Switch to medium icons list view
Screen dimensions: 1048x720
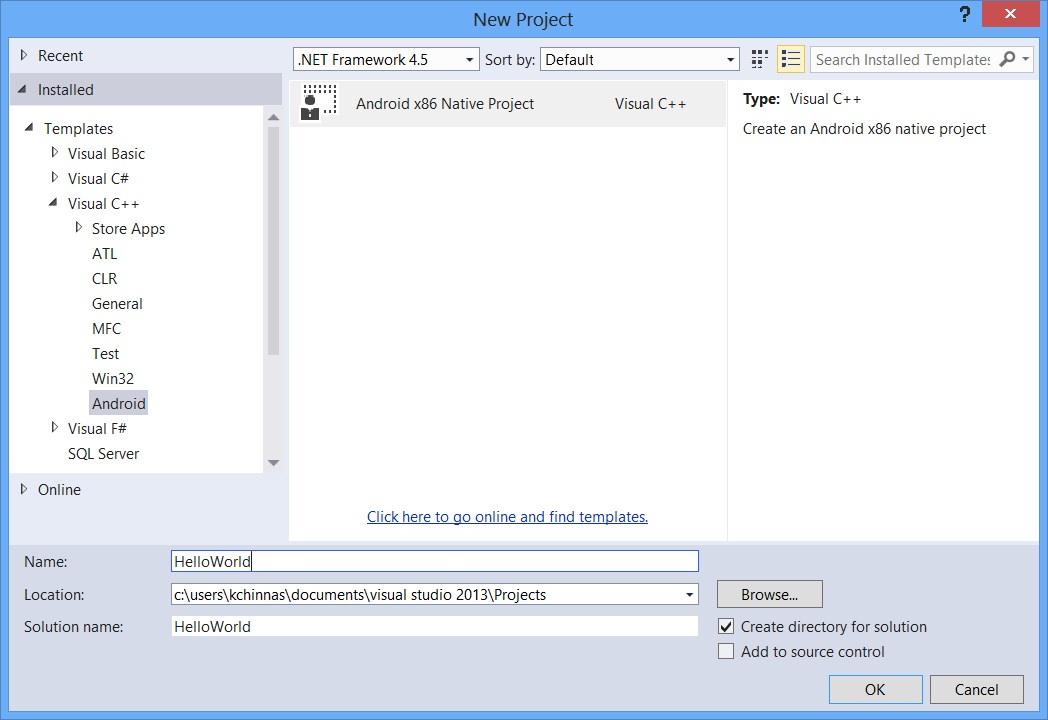click(x=790, y=60)
